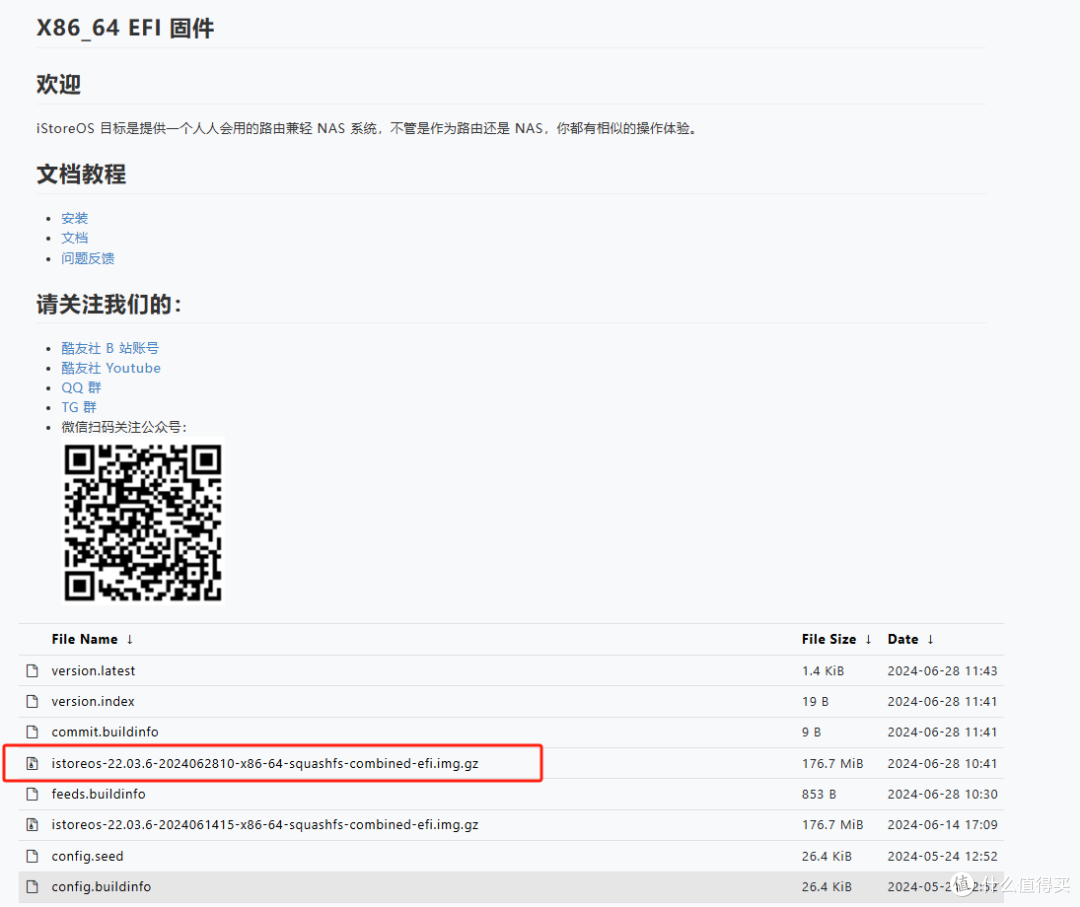Click the 微信扫码关注公众号 text
1080x907 pixels.
[124, 427]
